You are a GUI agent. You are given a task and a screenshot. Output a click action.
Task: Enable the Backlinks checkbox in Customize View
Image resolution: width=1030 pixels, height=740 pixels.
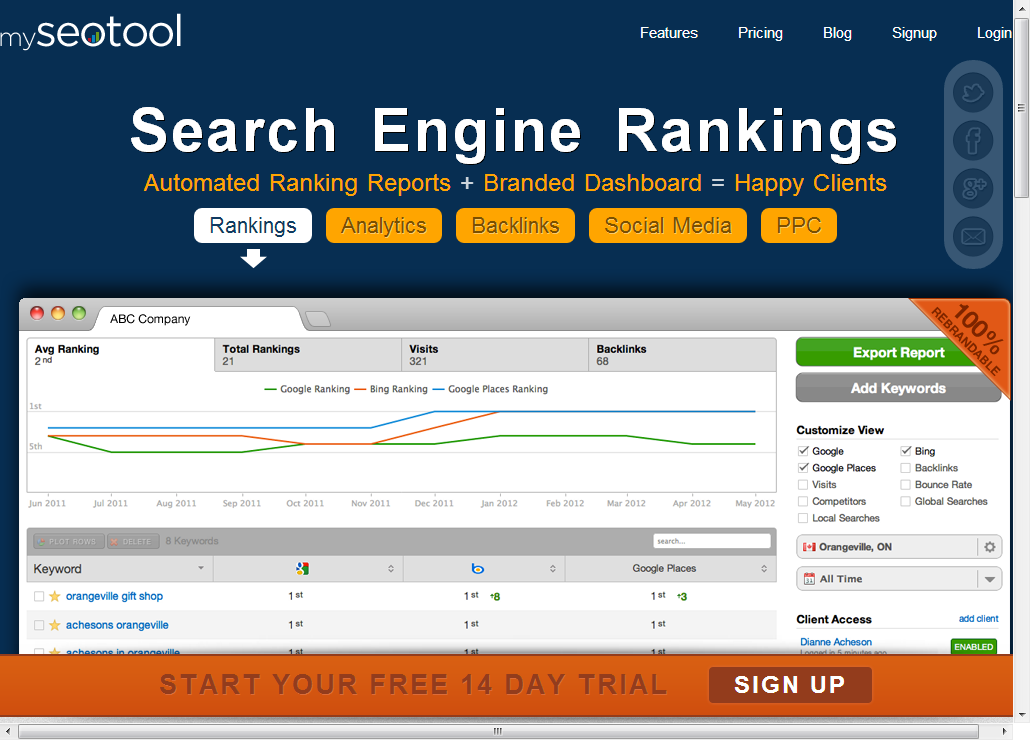click(x=905, y=468)
